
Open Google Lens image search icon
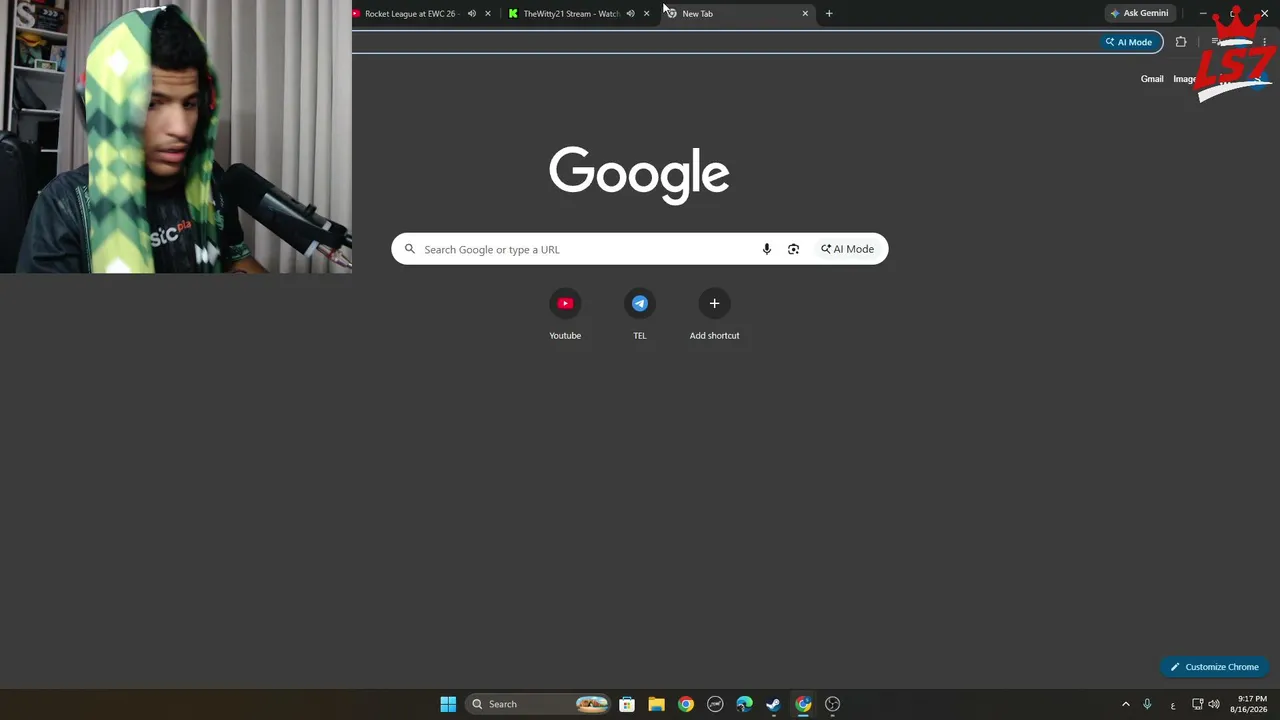pos(793,249)
